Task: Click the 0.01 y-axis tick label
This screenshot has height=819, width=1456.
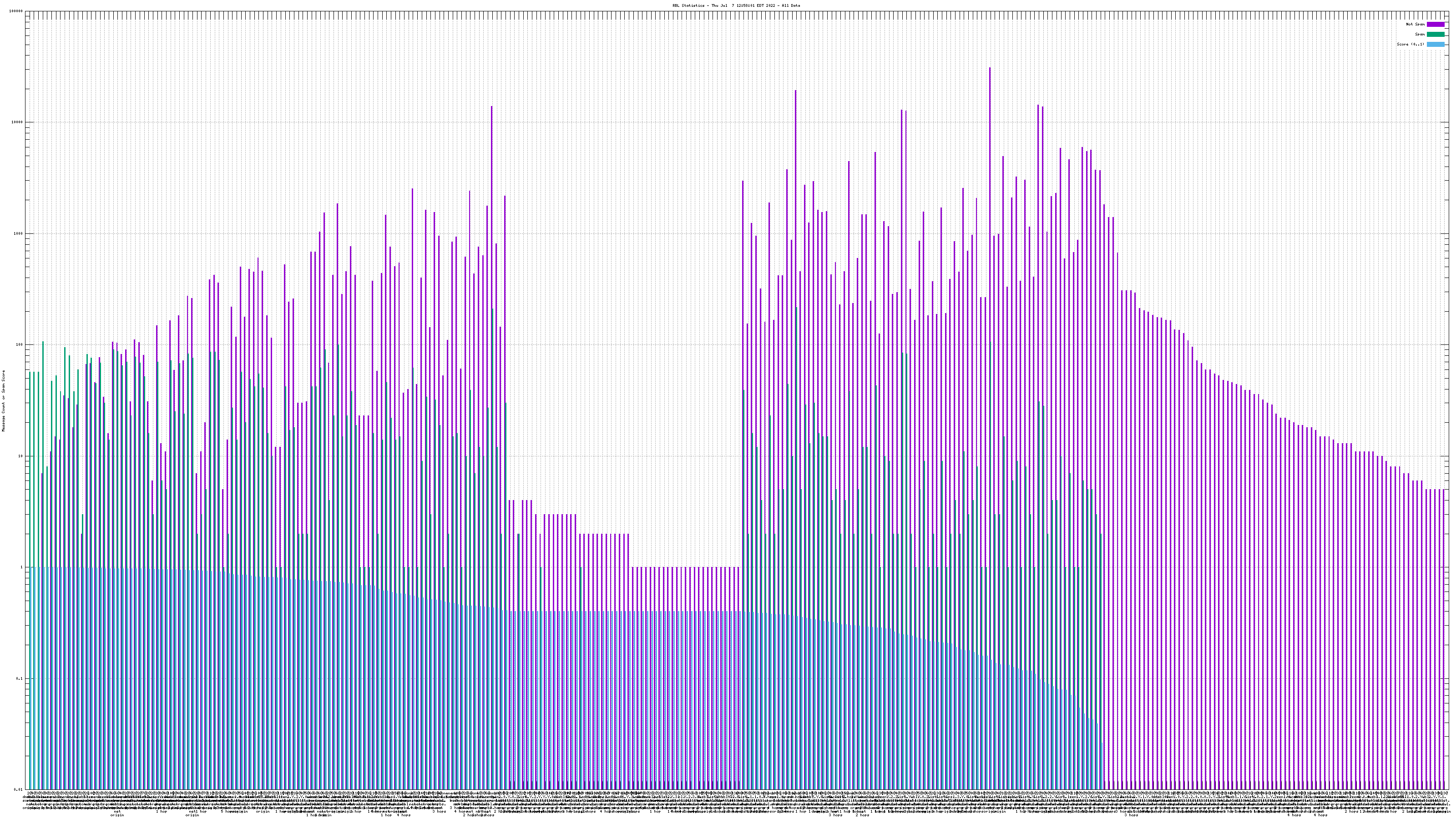Action: 19,789
